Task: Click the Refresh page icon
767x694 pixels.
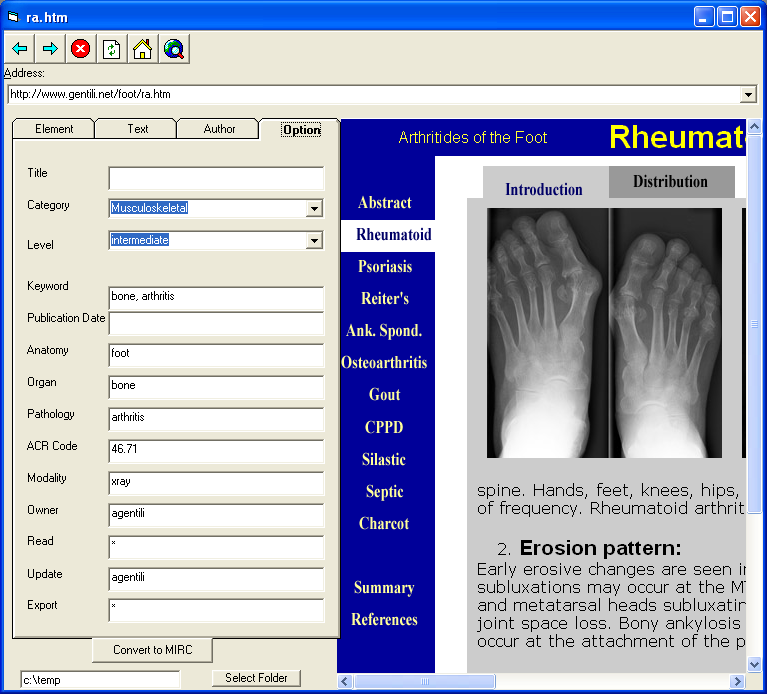Action: point(112,48)
